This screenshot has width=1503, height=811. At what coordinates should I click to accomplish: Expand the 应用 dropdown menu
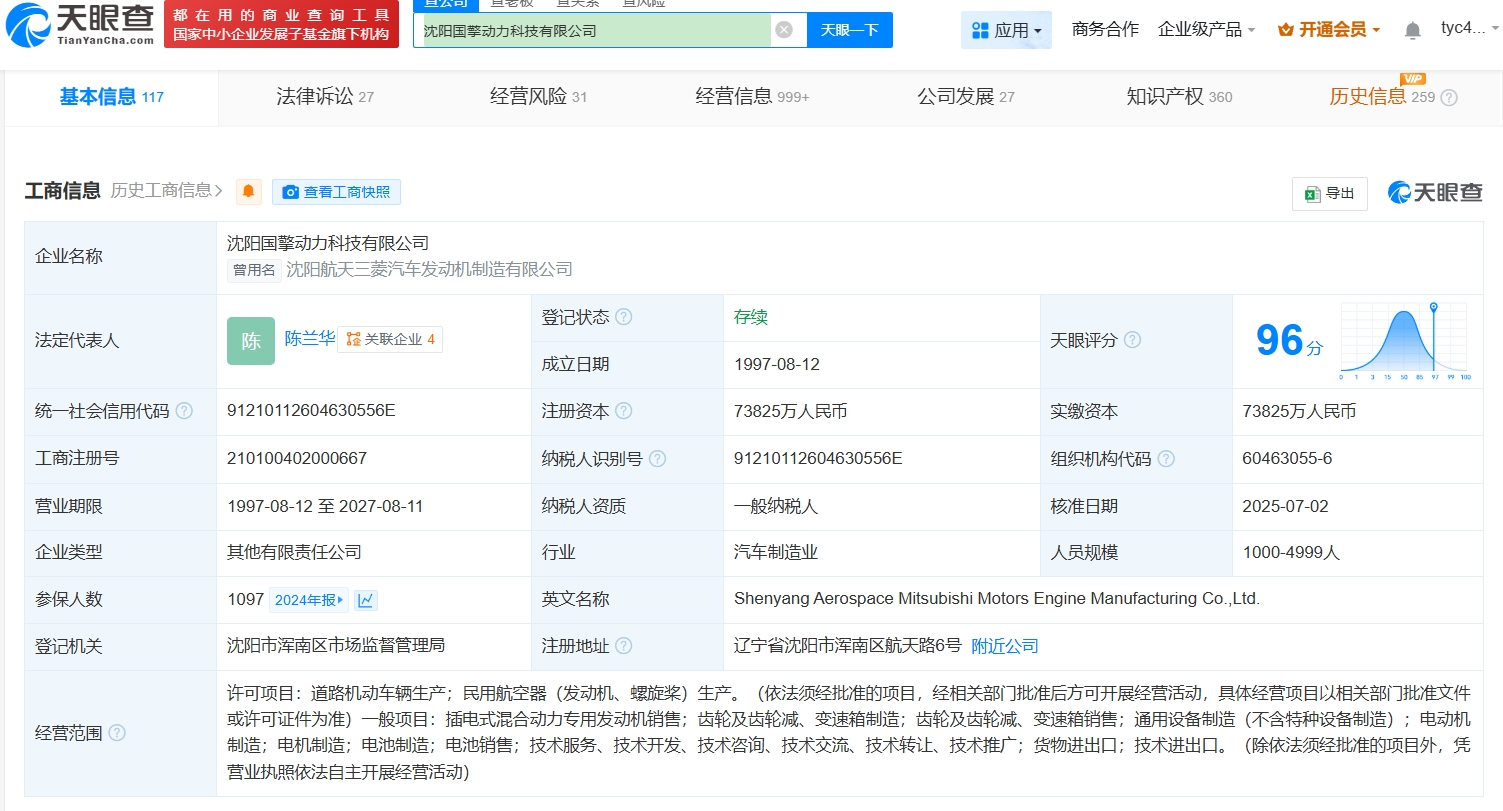(1006, 30)
